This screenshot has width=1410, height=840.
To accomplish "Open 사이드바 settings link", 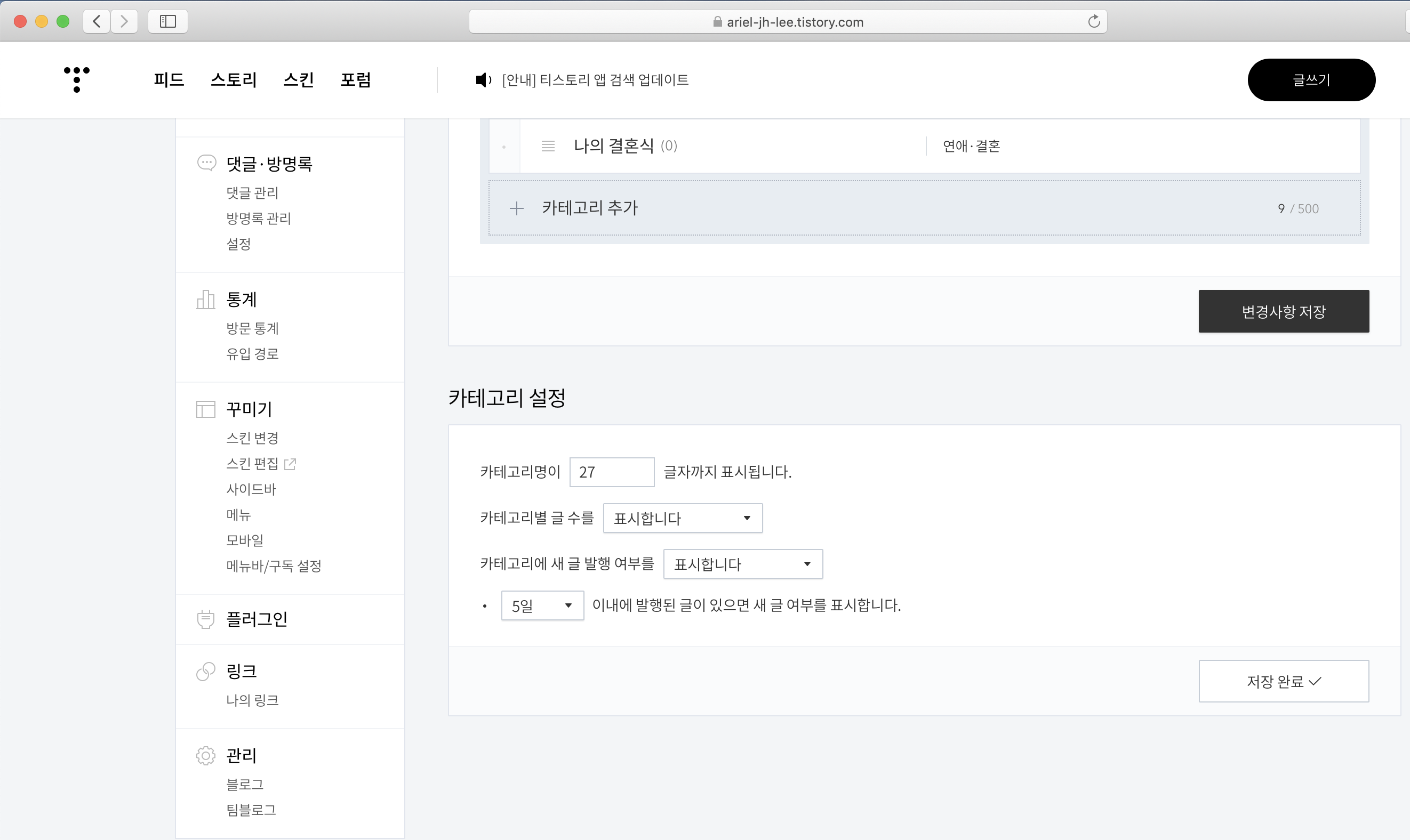I will (251, 489).
